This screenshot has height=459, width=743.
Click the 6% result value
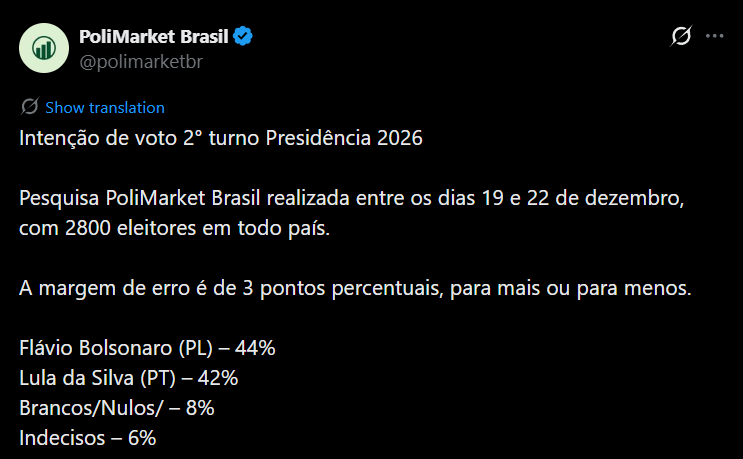pos(141,438)
